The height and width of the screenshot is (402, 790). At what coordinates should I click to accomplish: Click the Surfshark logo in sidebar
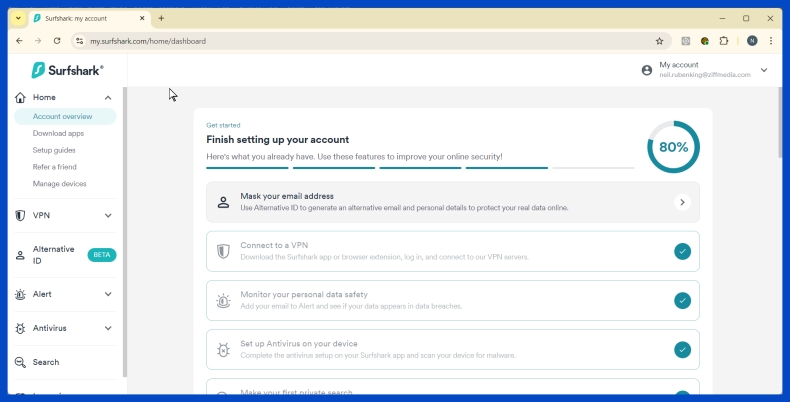coord(67,70)
